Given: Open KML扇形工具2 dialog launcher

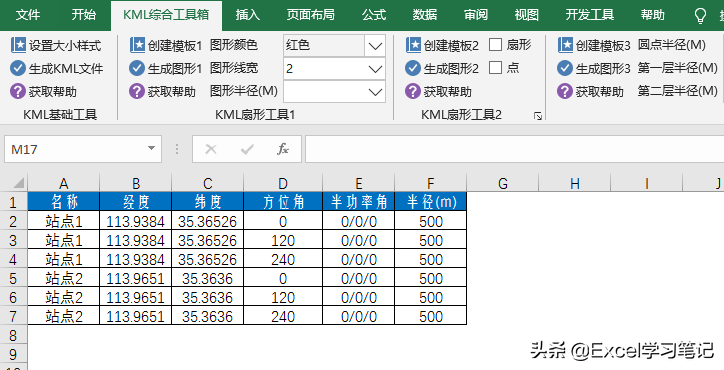Looking at the screenshot, I should click(x=538, y=116).
